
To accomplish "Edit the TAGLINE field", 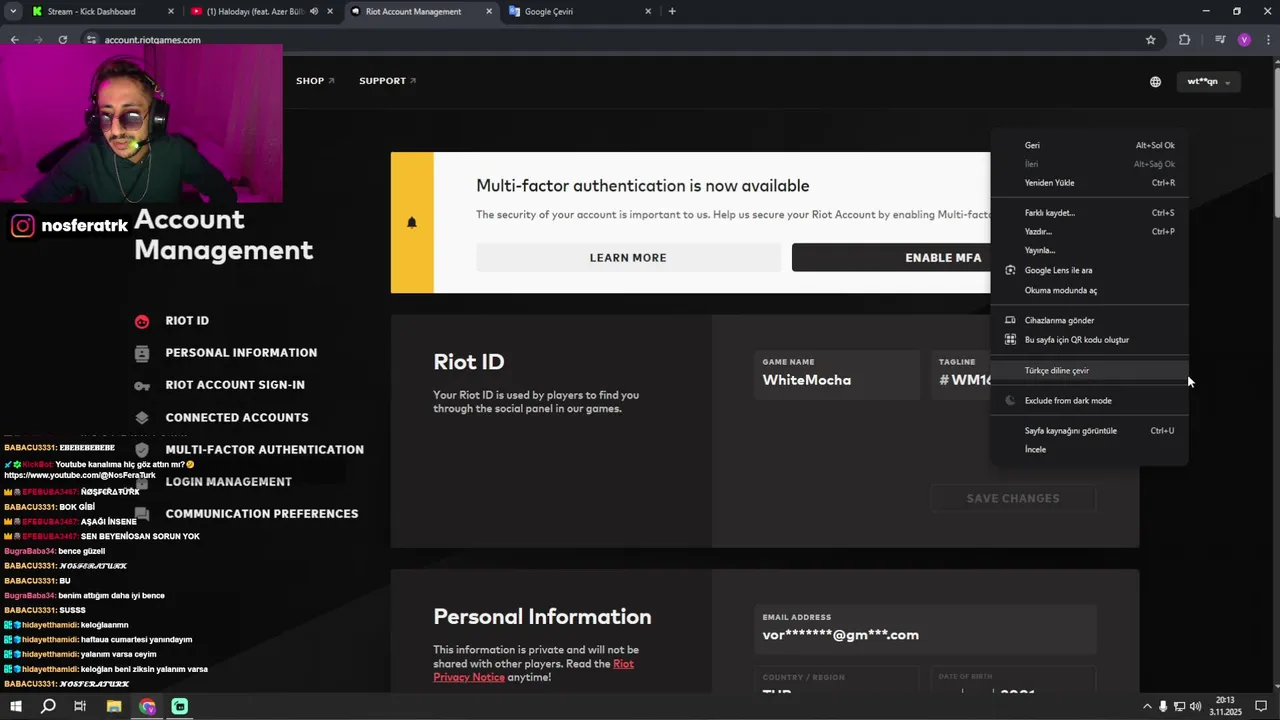I will coord(960,374).
